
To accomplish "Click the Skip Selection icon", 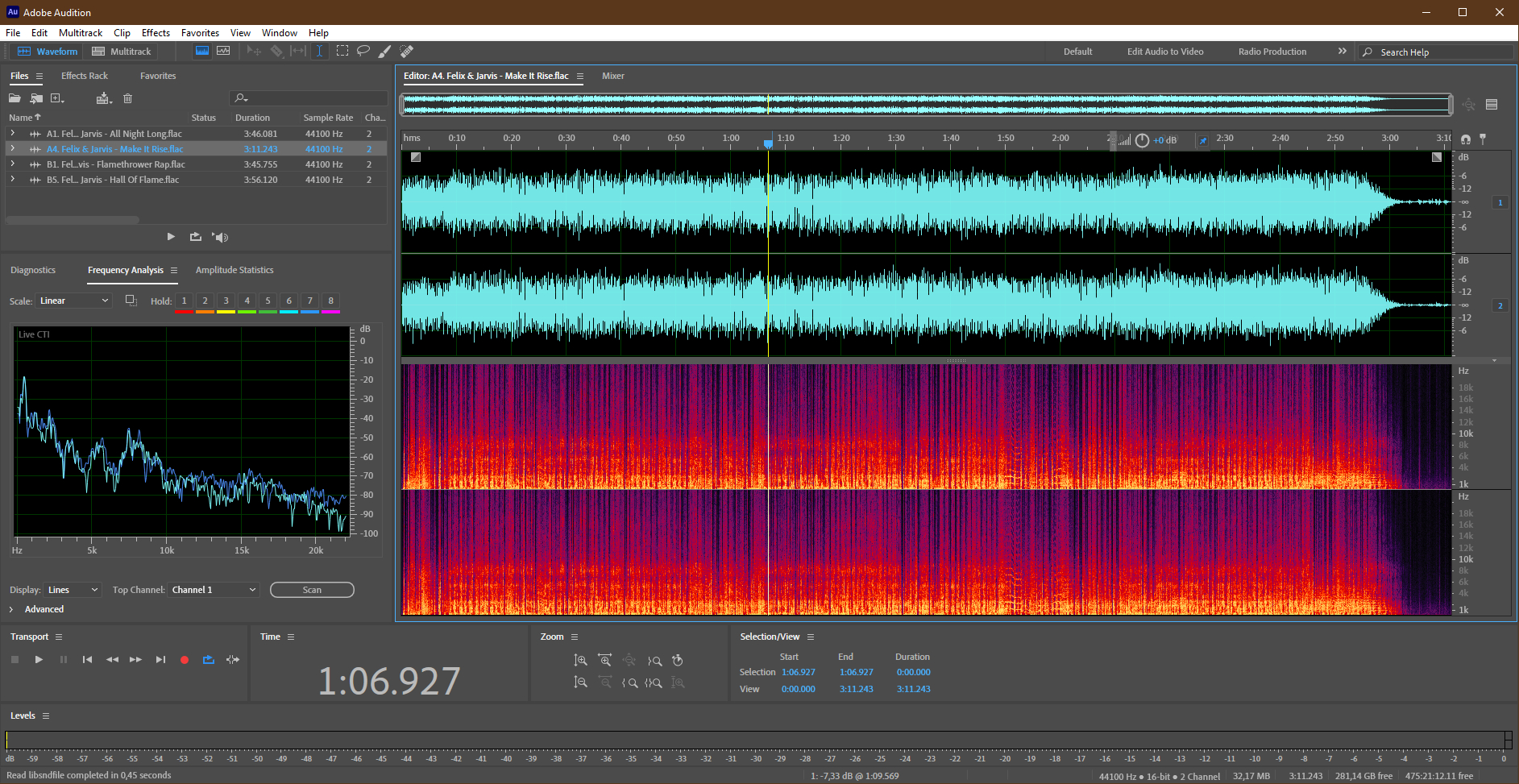I will pyautogui.click(x=233, y=659).
